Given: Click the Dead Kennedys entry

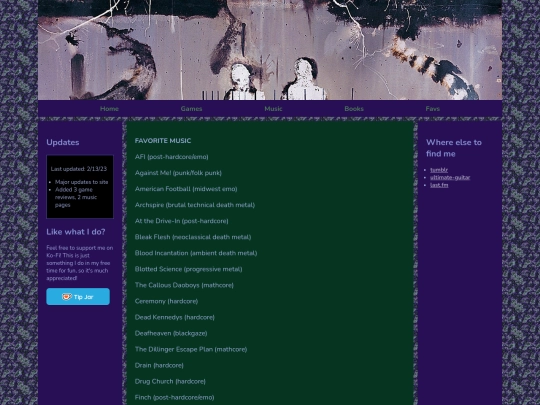Looking at the screenshot, I should (175, 317).
